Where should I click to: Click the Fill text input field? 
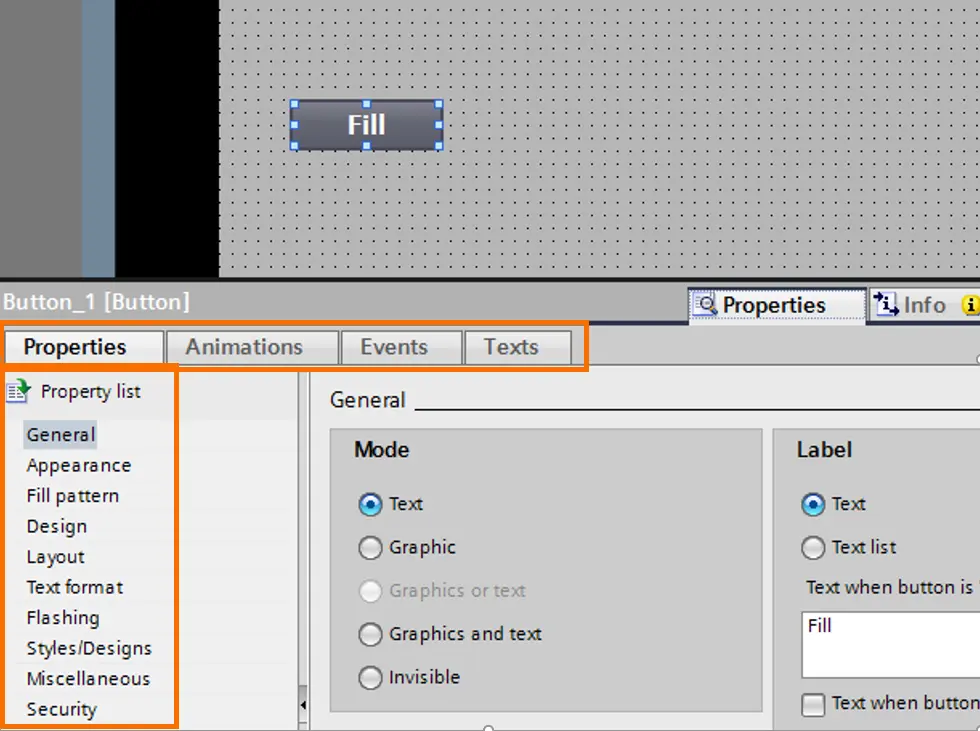point(891,645)
